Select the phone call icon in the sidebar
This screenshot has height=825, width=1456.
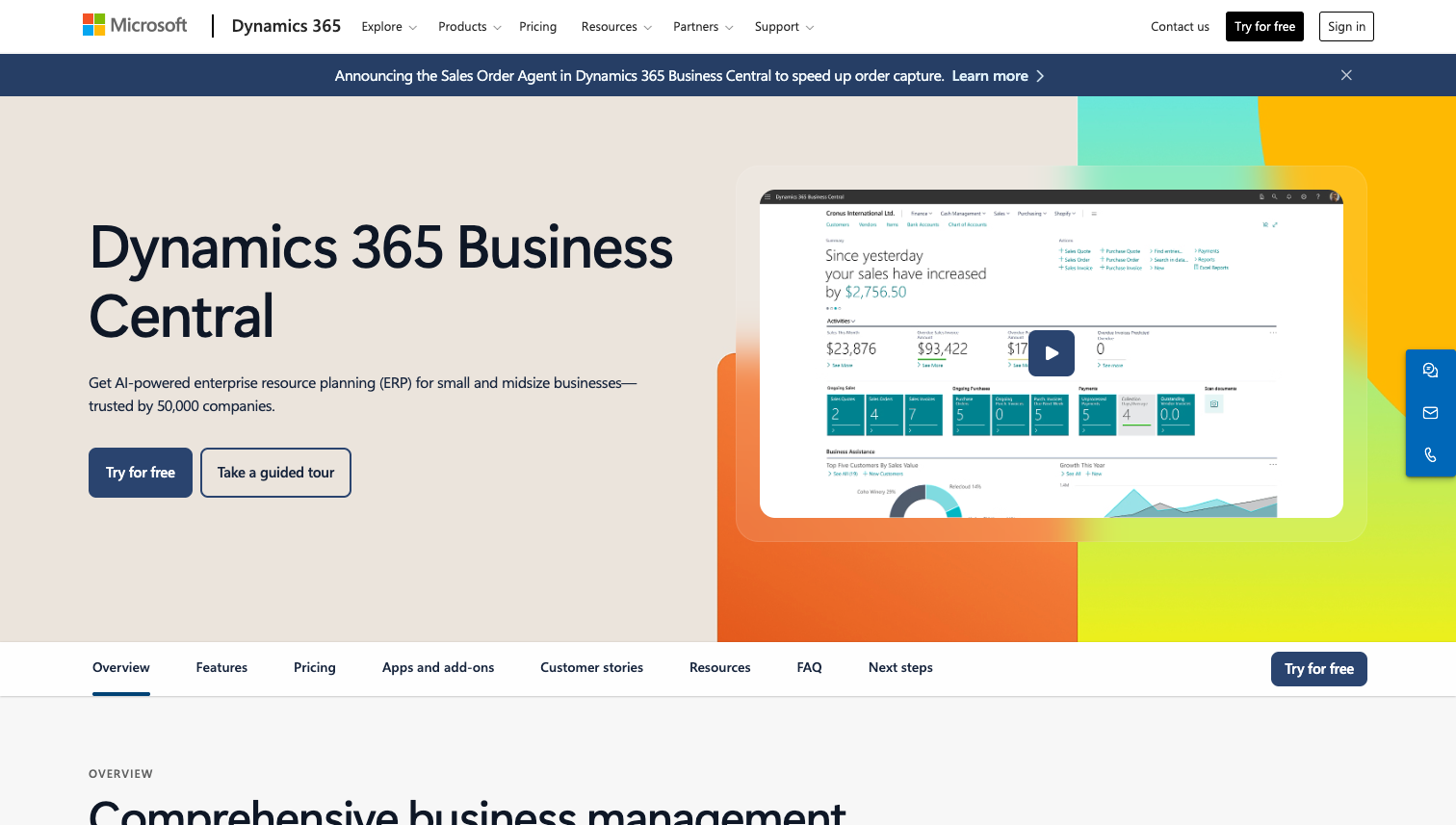coord(1431,453)
